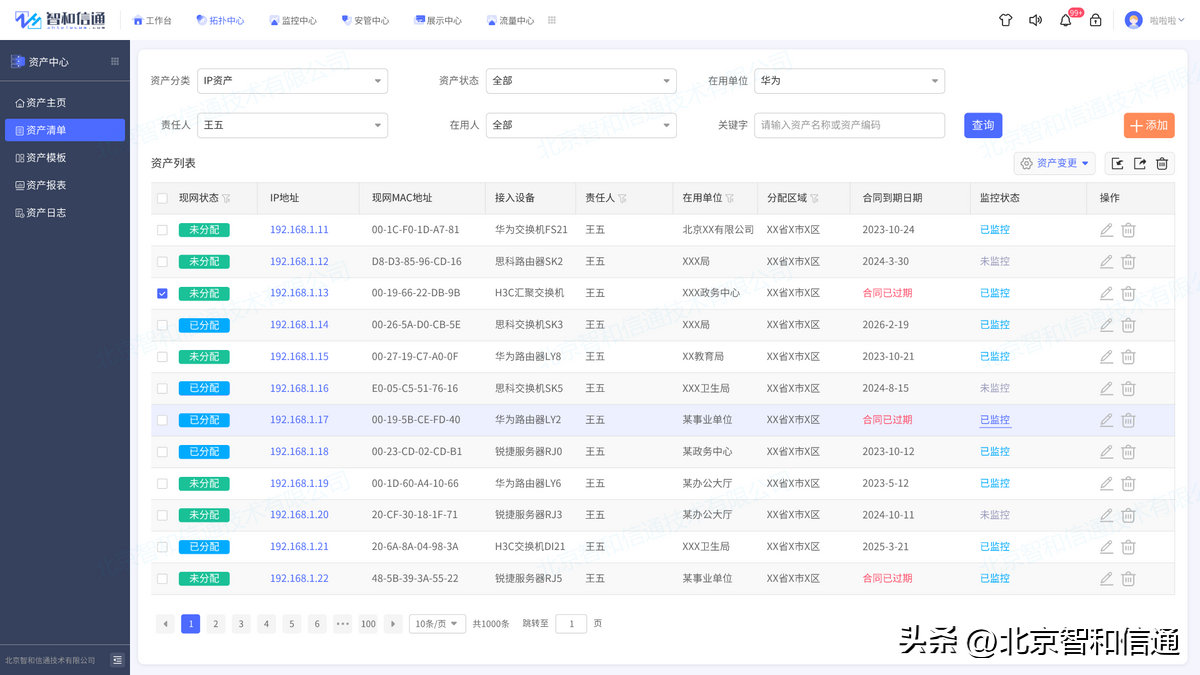Open the 责任人 dropdown showing 王五
The height and width of the screenshot is (675, 1200).
point(292,125)
